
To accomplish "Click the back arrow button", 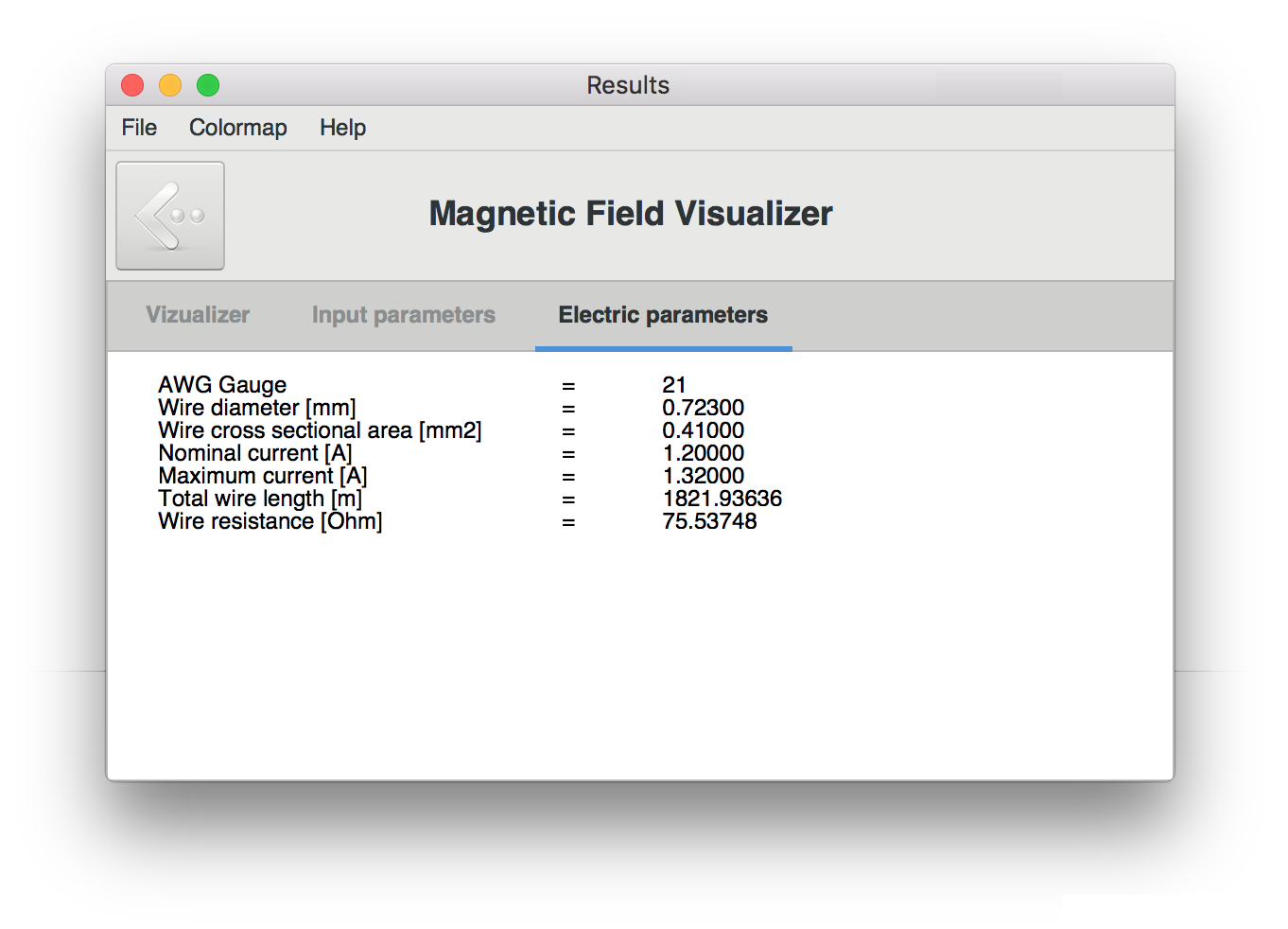I will (x=170, y=216).
